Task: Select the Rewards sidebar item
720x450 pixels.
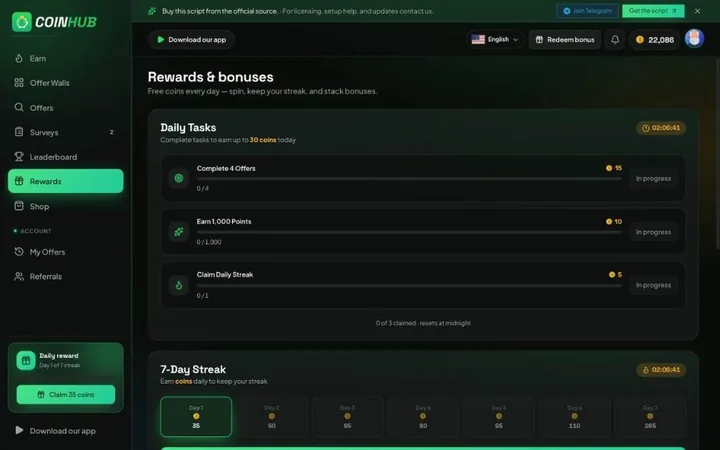Action: click(x=66, y=181)
